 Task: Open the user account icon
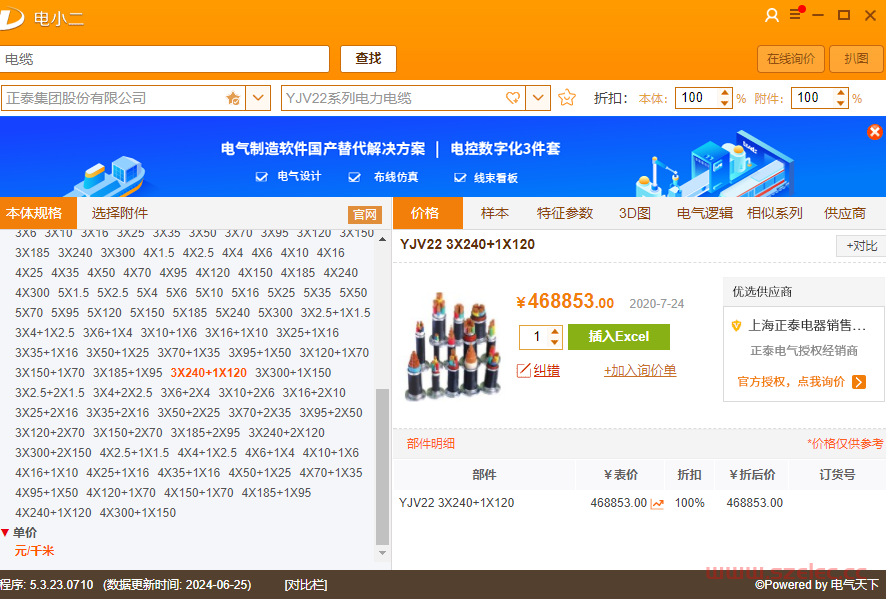771,15
